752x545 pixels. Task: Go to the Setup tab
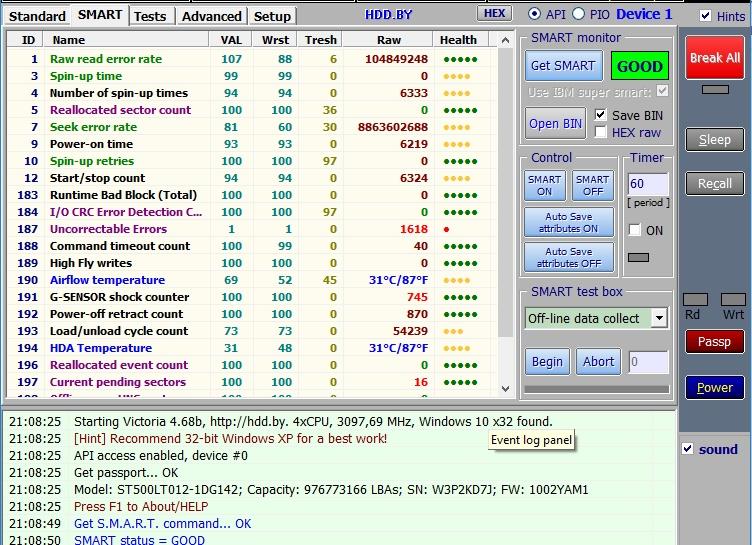point(272,16)
